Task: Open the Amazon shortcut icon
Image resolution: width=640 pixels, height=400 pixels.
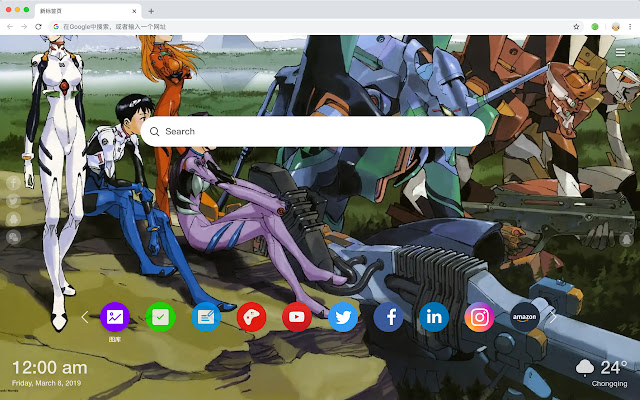Action: (525, 317)
